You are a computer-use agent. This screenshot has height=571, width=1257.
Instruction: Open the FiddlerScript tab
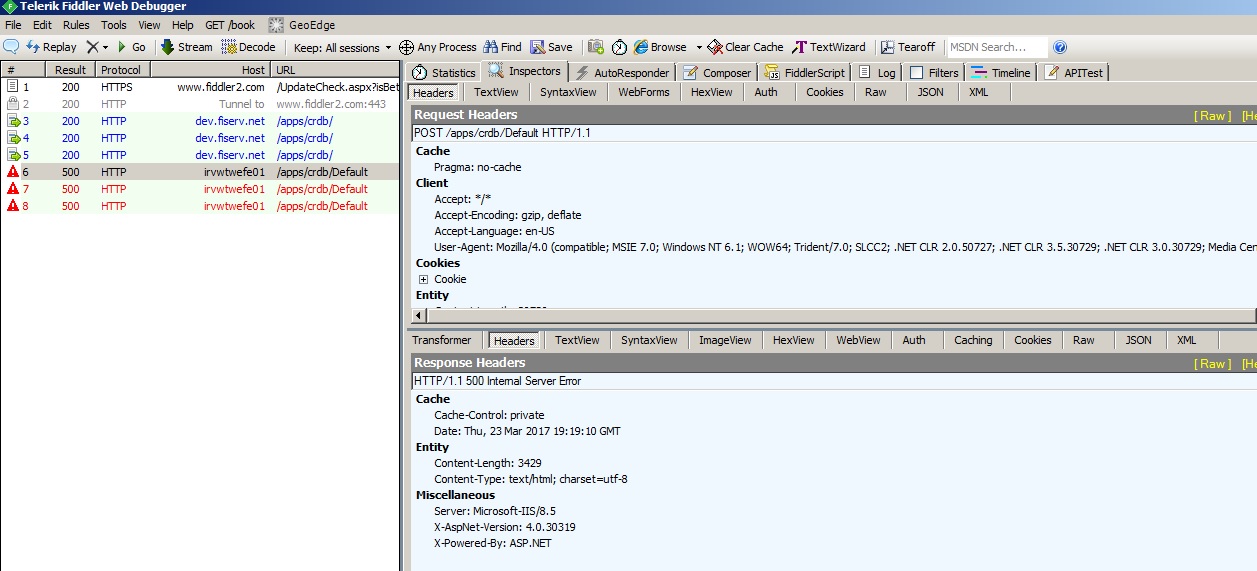806,72
